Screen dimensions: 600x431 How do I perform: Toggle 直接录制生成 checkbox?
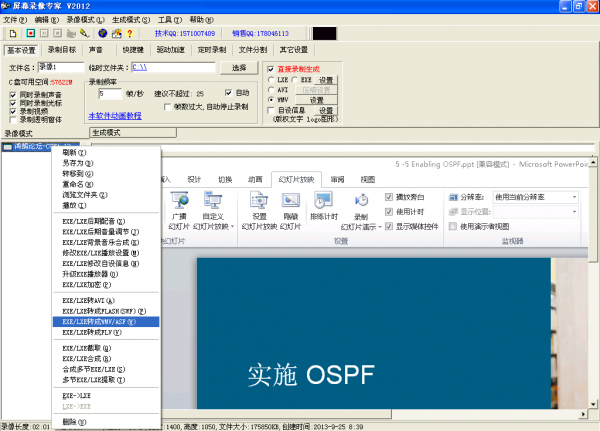click(x=271, y=69)
